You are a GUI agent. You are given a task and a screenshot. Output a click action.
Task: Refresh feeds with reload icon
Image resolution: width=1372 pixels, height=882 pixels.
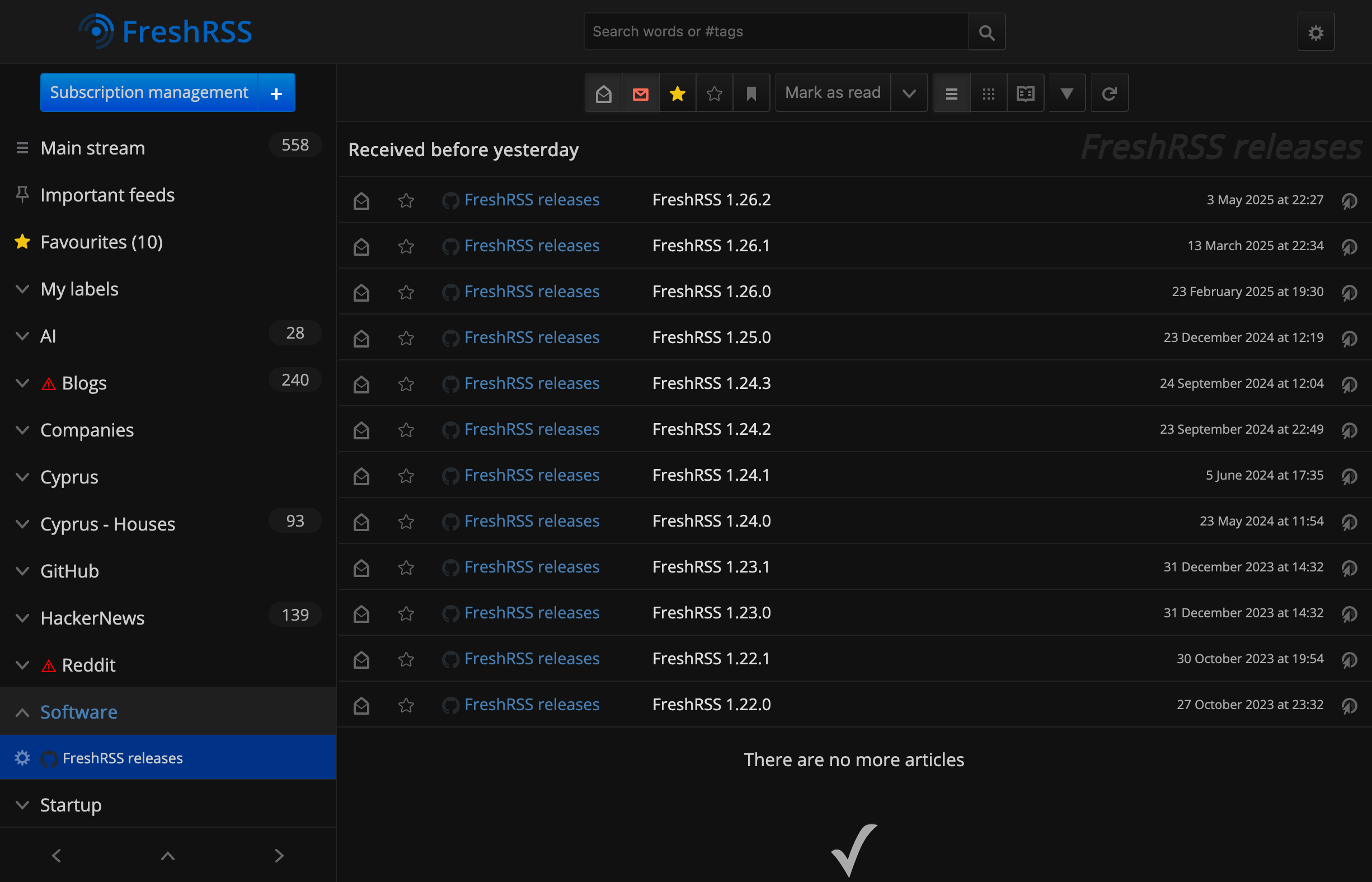(1109, 93)
